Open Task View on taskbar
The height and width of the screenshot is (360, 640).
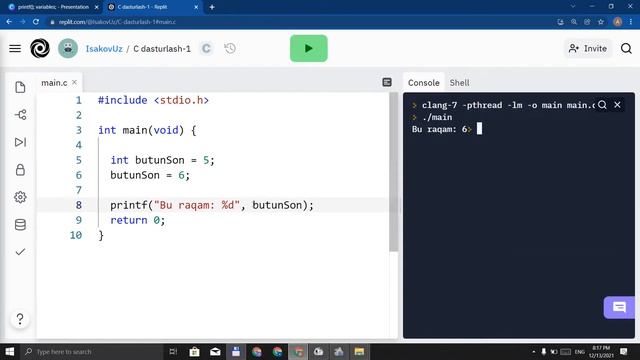pyautogui.click(x=173, y=351)
